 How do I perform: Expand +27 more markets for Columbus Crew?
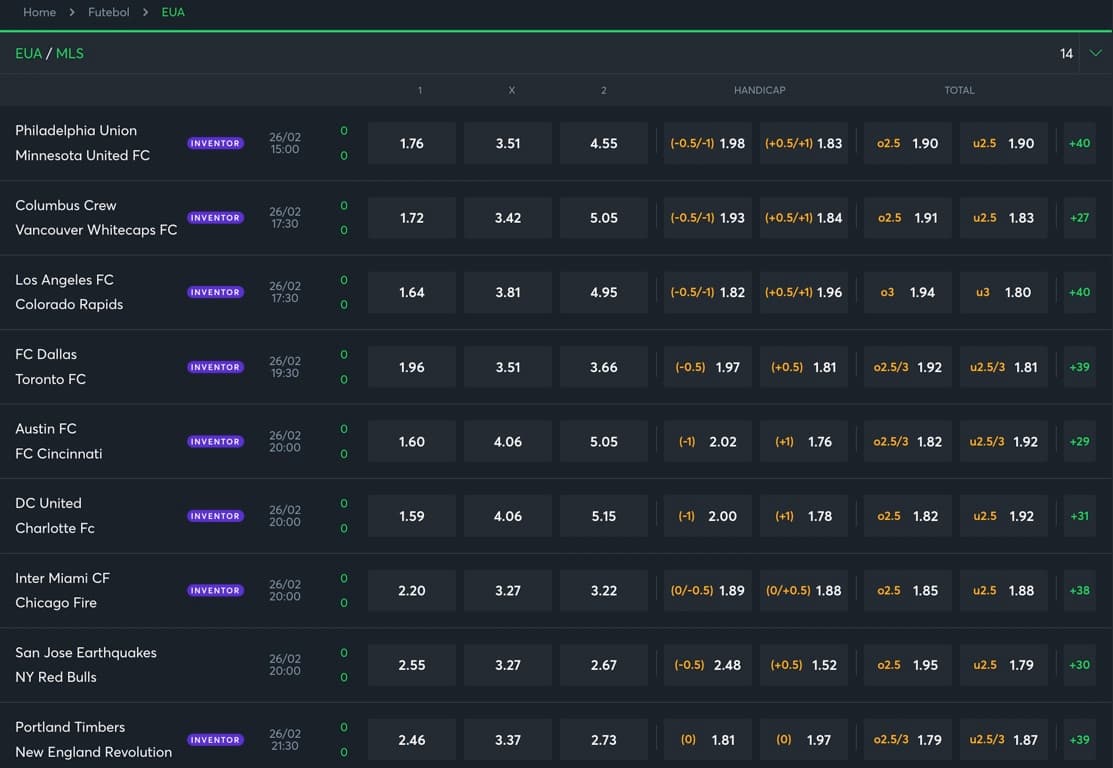[1080, 218]
